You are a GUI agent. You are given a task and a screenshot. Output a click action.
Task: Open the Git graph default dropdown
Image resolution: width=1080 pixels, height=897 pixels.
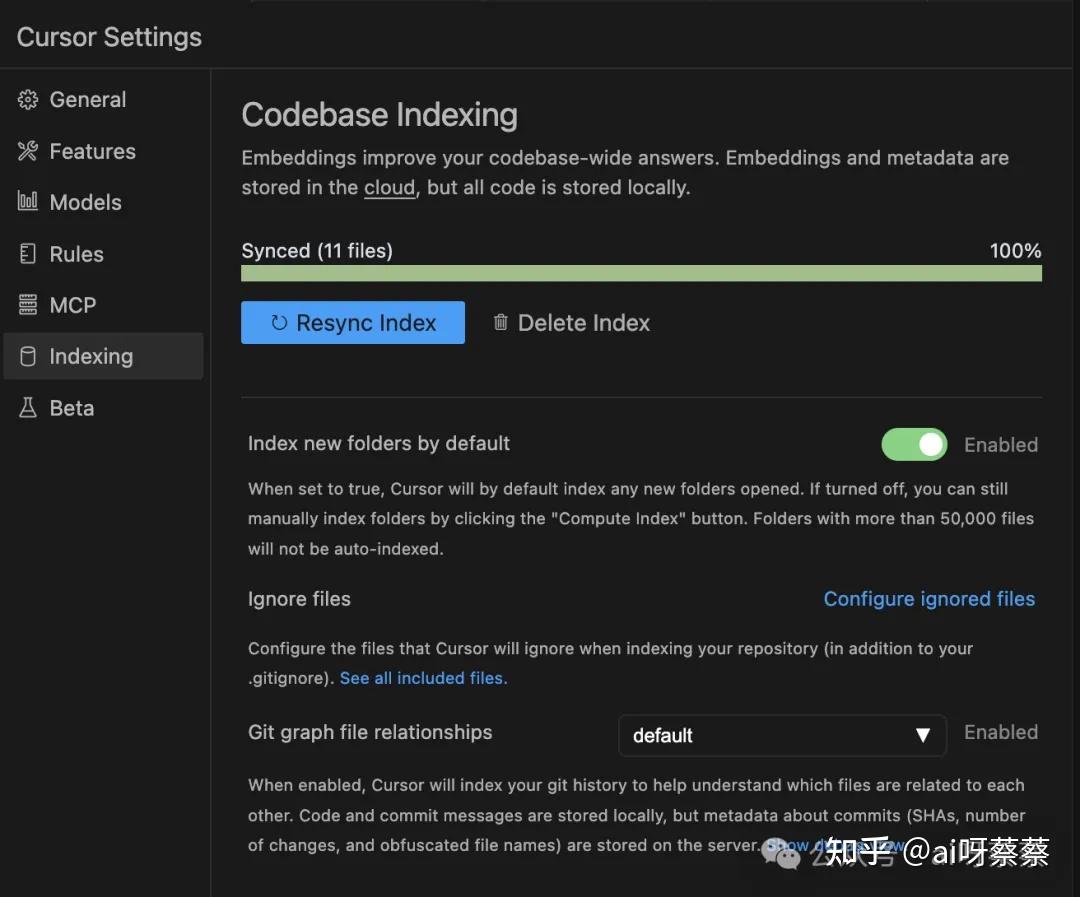pos(781,735)
